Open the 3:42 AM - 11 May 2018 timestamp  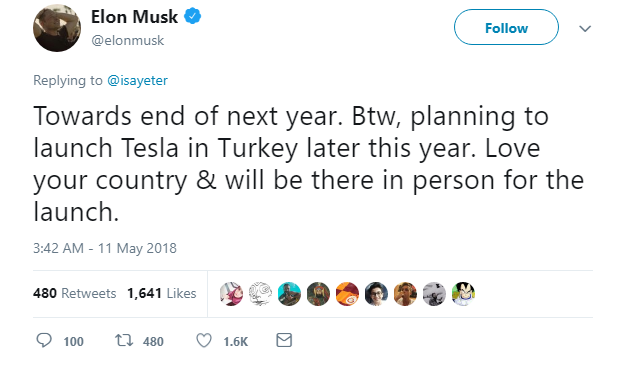tap(105, 248)
